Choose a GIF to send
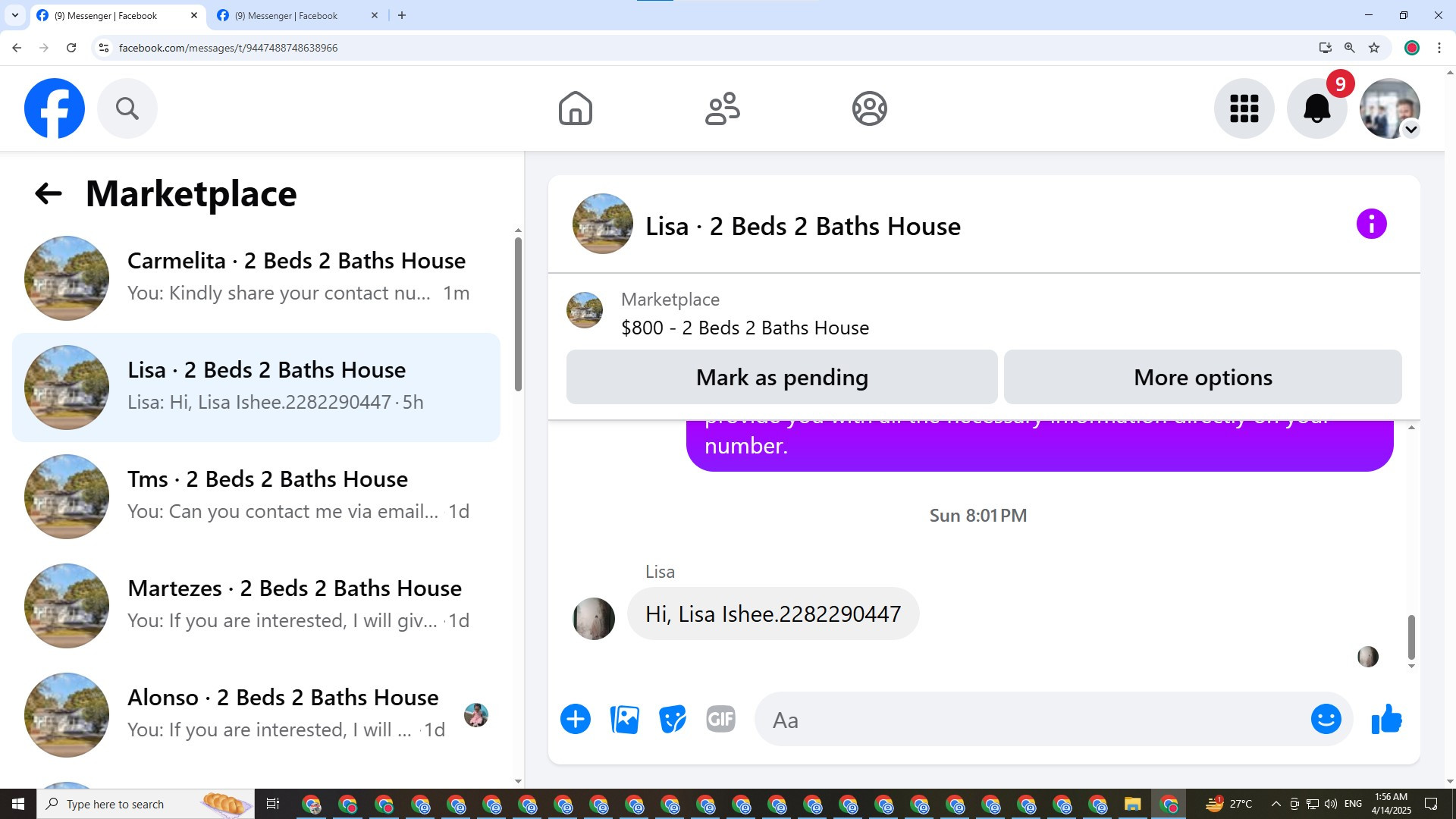 click(x=720, y=719)
